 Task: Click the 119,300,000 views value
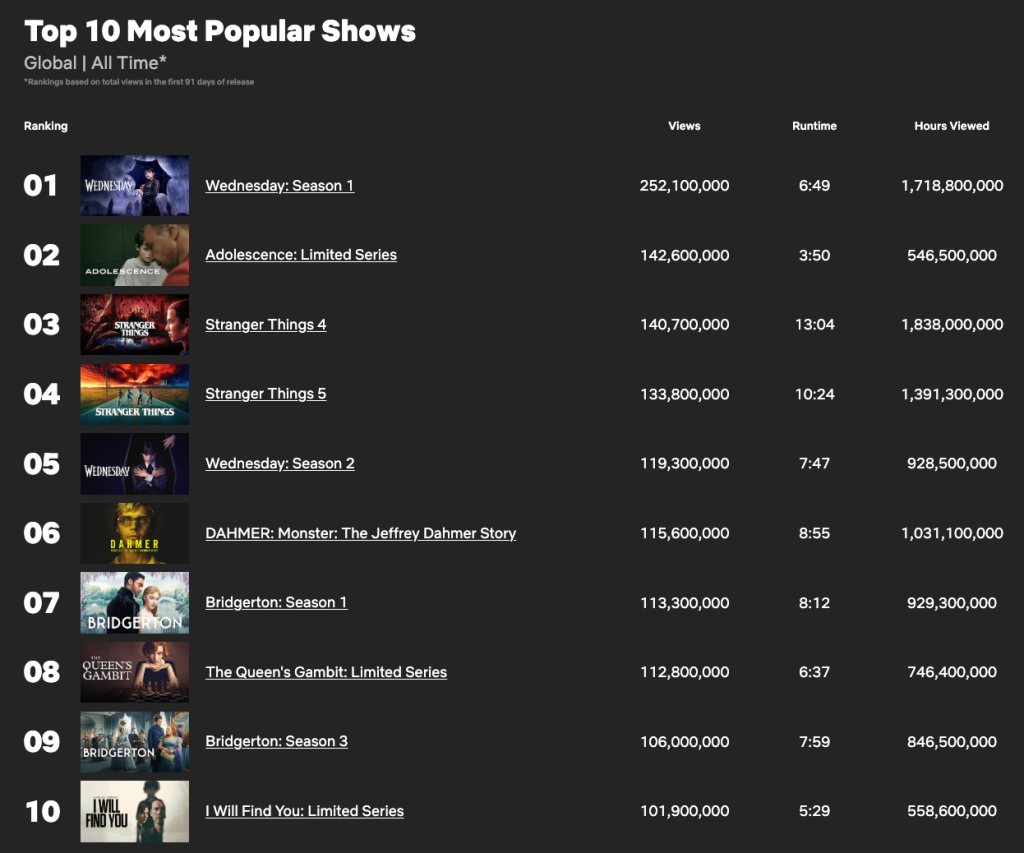(684, 464)
